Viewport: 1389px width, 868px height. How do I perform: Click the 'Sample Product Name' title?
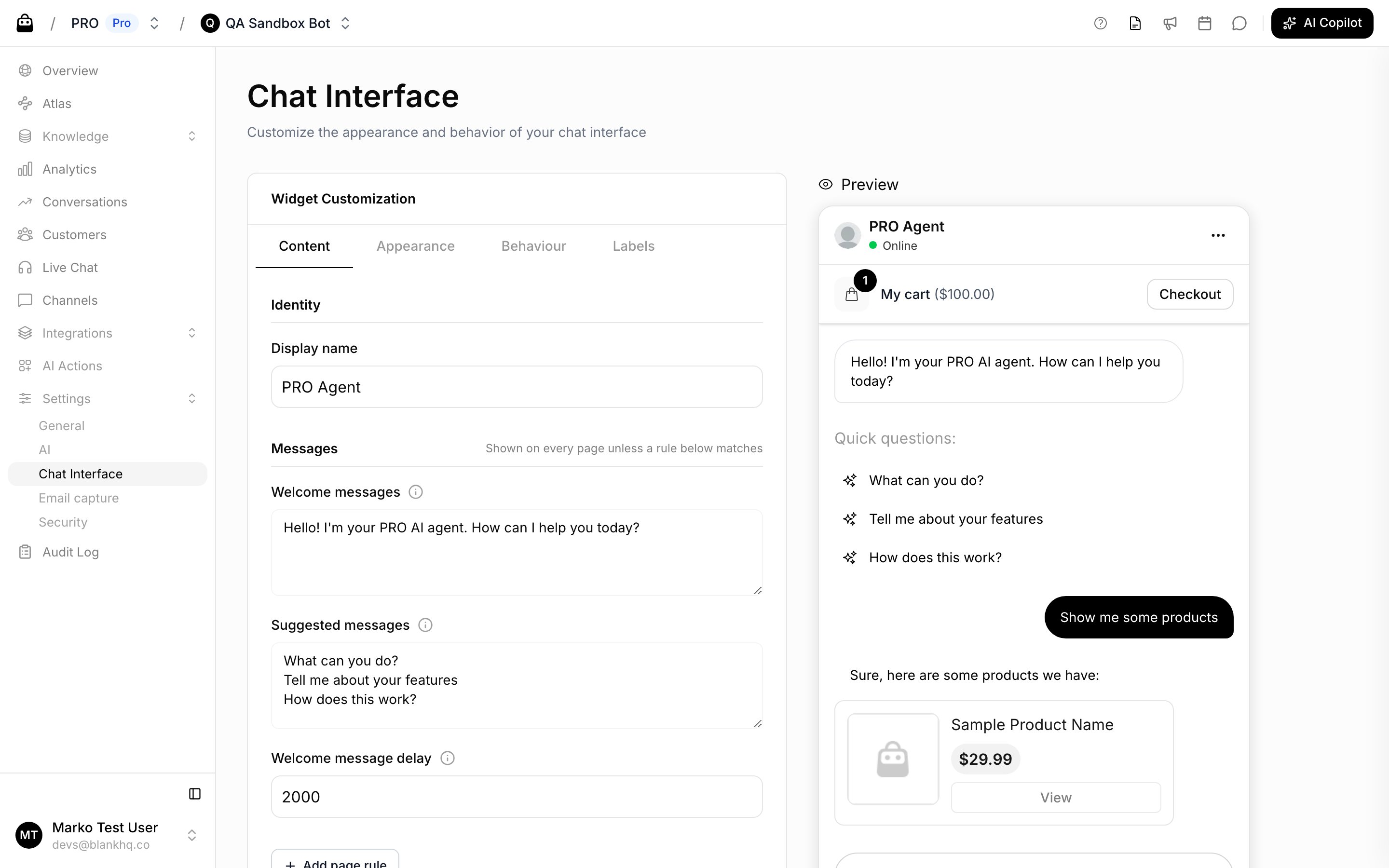[x=1032, y=724]
